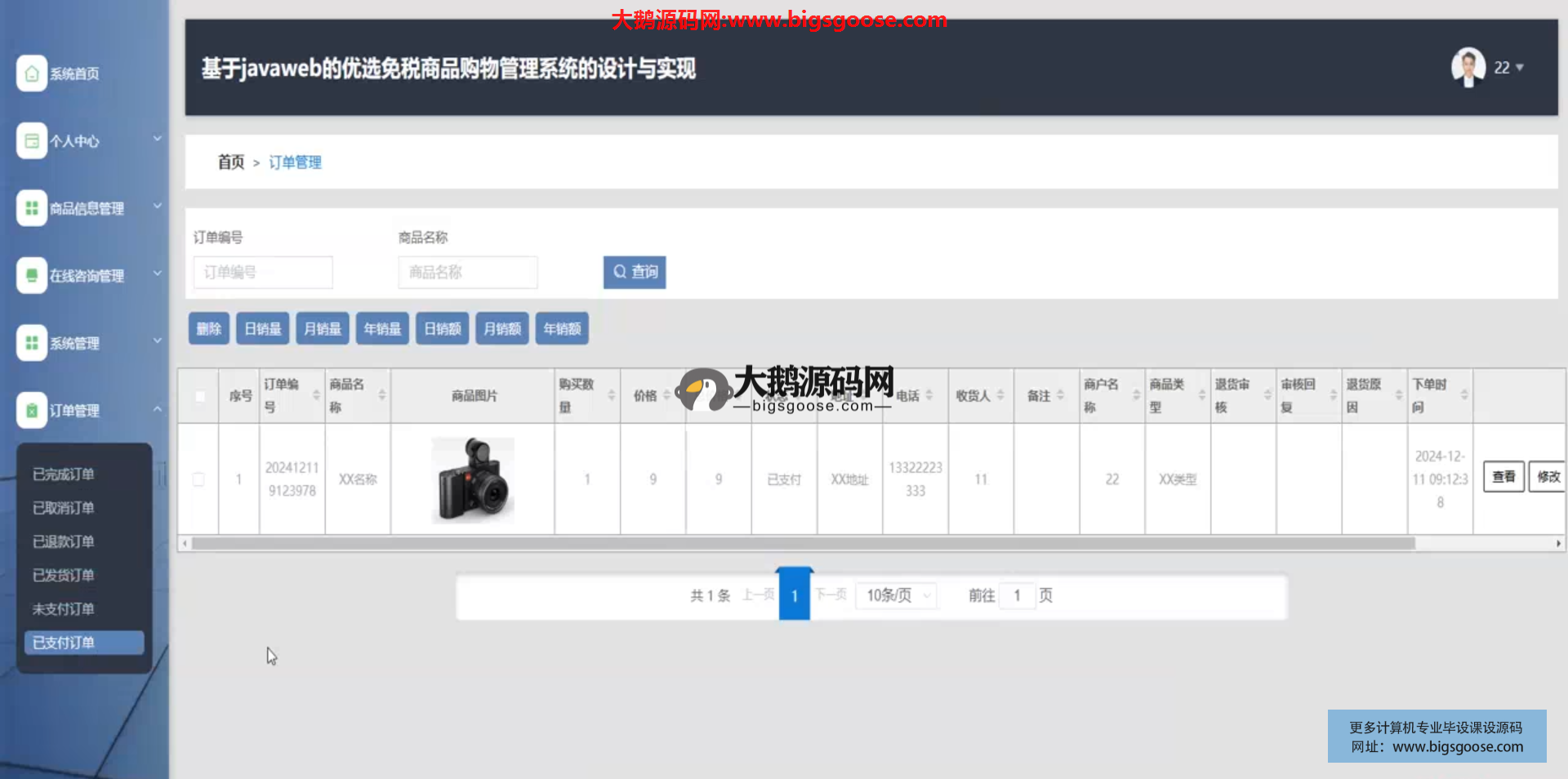This screenshot has width=1568, height=779.
Task: Click the 订单编号 search input field
Action: coord(263,273)
